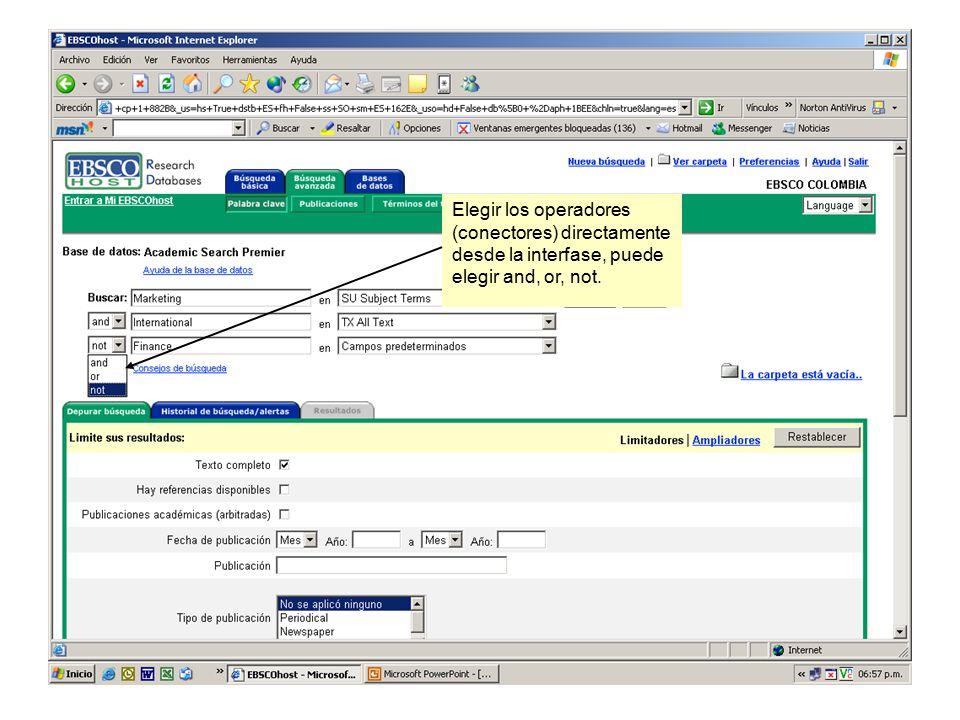Image resolution: width=960 pixels, height=720 pixels.
Task: Open the Mail envelope icon
Action: [x=333, y=84]
